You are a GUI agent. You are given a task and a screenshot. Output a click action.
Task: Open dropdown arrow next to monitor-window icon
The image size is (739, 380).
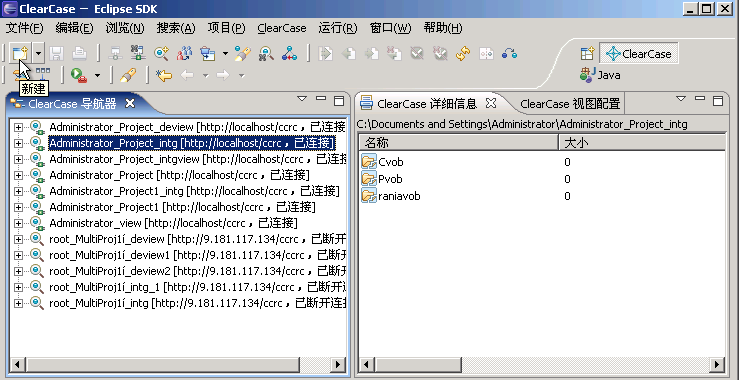tap(225, 54)
